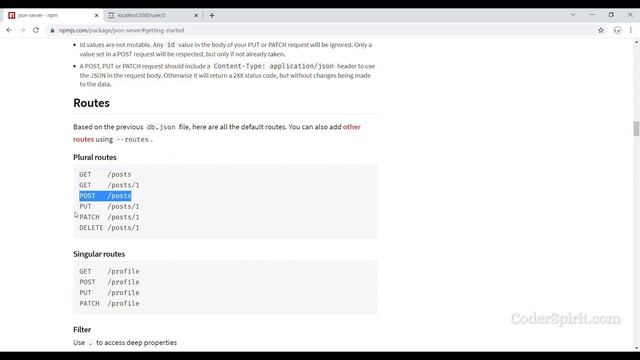Click the 'PUT /profile' code line
640x360 pixels.
coord(109,293)
